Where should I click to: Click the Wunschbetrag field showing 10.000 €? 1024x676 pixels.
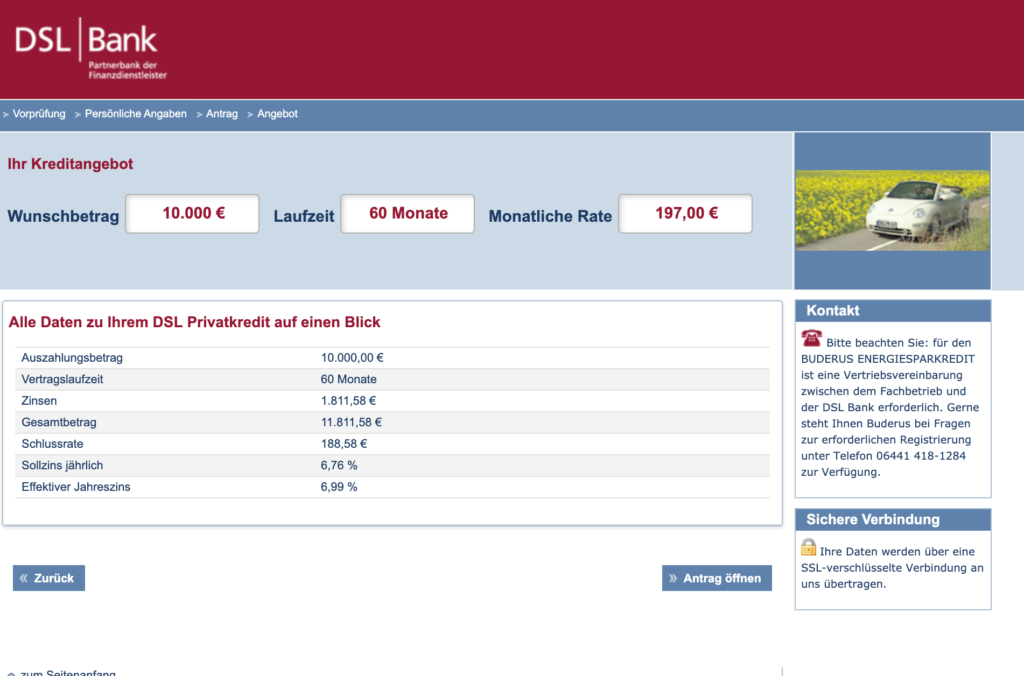(192, 214)
